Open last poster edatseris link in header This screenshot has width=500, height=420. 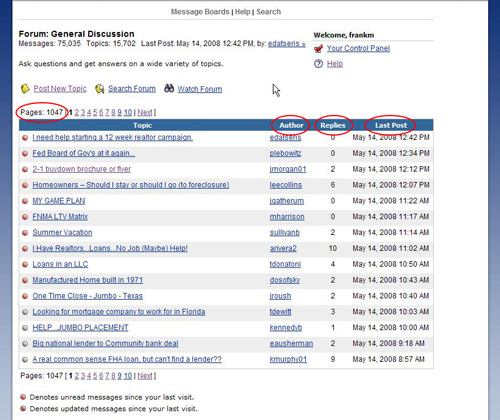(287, 44)
